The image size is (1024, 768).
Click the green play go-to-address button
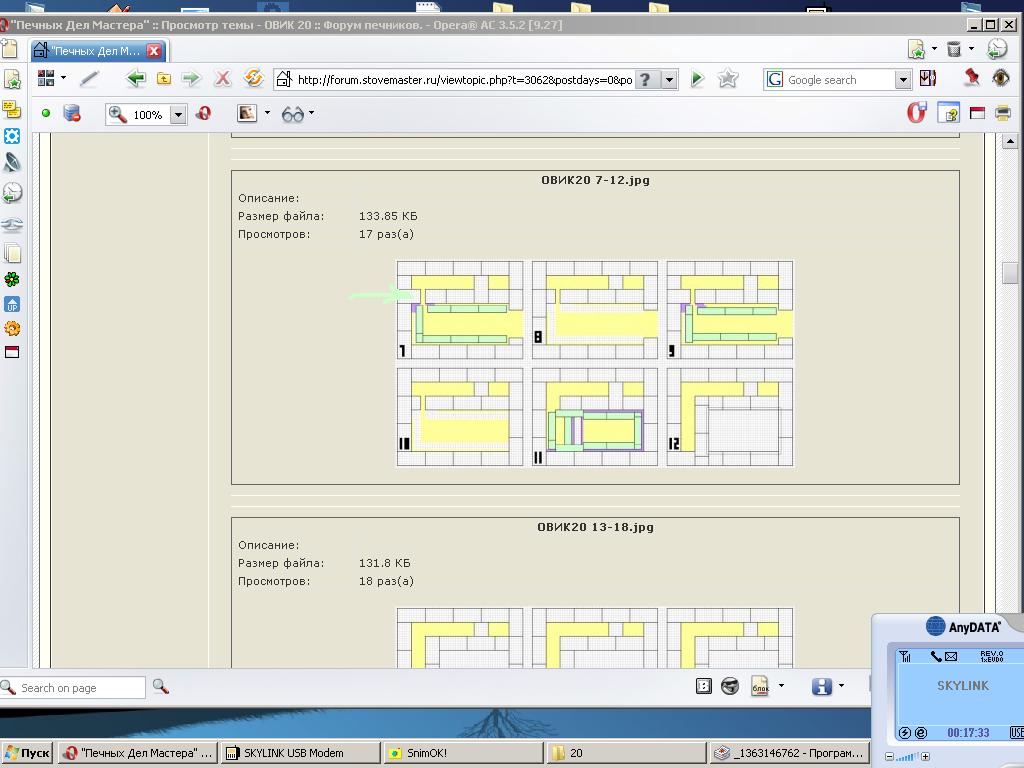pos(698,79)
